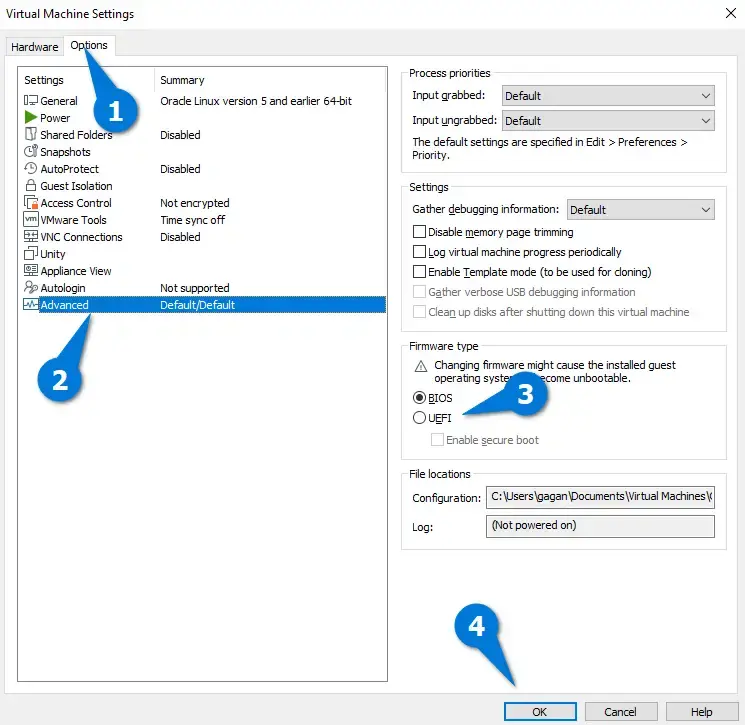745x725 pixels.
Task: Toggle Clean up disks after shutting down
Action: (x=419, y=312)
